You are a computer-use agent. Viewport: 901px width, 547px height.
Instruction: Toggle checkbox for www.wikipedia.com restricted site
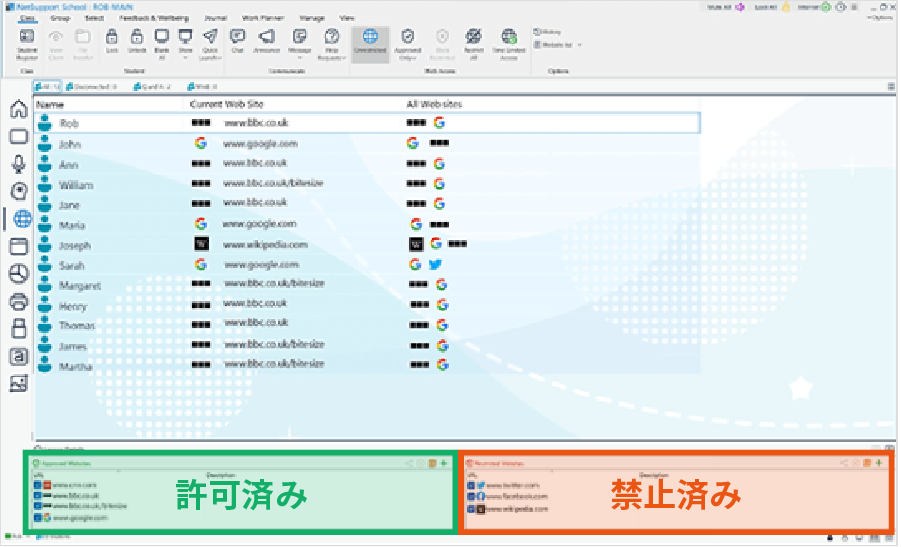click(471, 509)
